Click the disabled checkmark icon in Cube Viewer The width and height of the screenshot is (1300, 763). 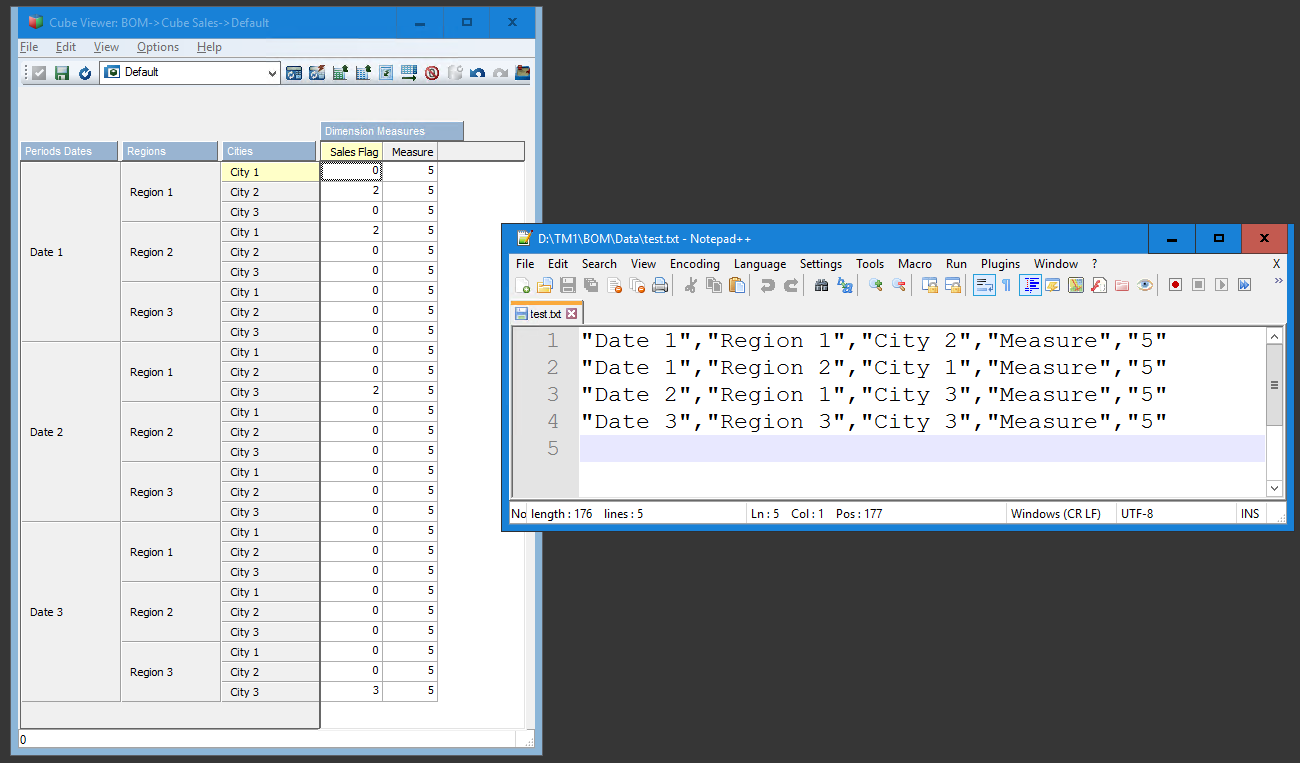point(39,73)
